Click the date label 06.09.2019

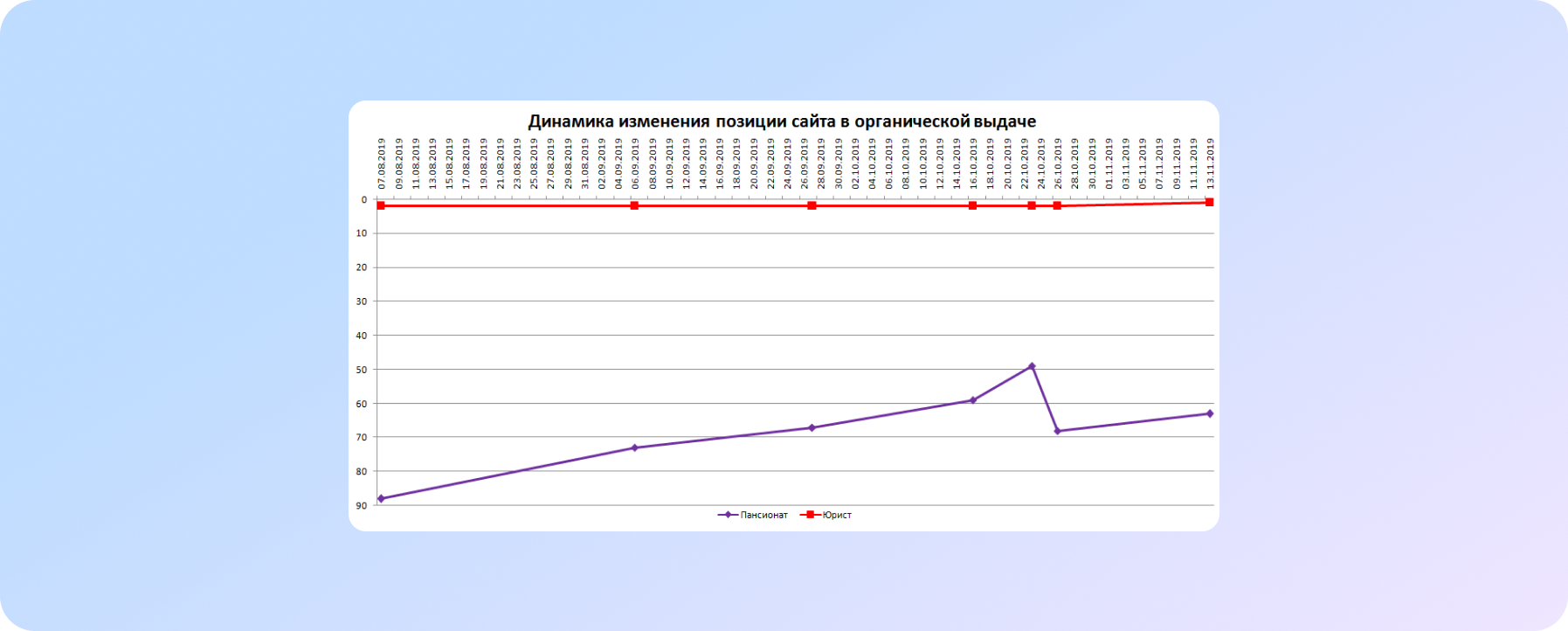click(635, 163)
